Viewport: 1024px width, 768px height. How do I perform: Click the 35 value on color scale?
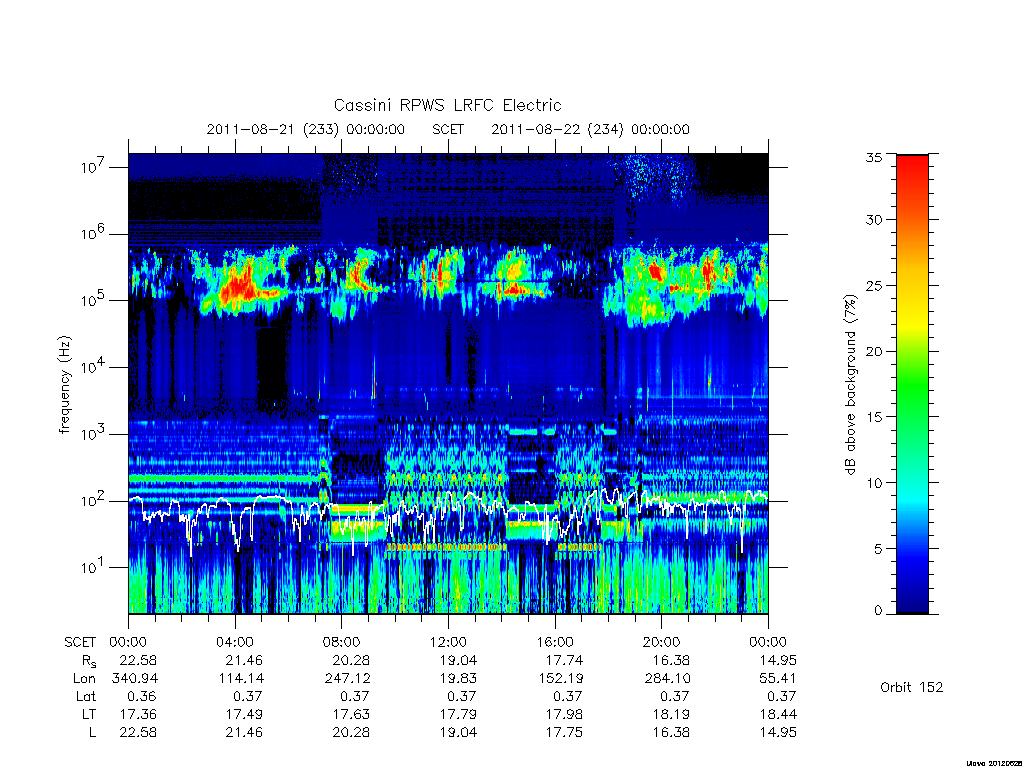tap(873, 157)
